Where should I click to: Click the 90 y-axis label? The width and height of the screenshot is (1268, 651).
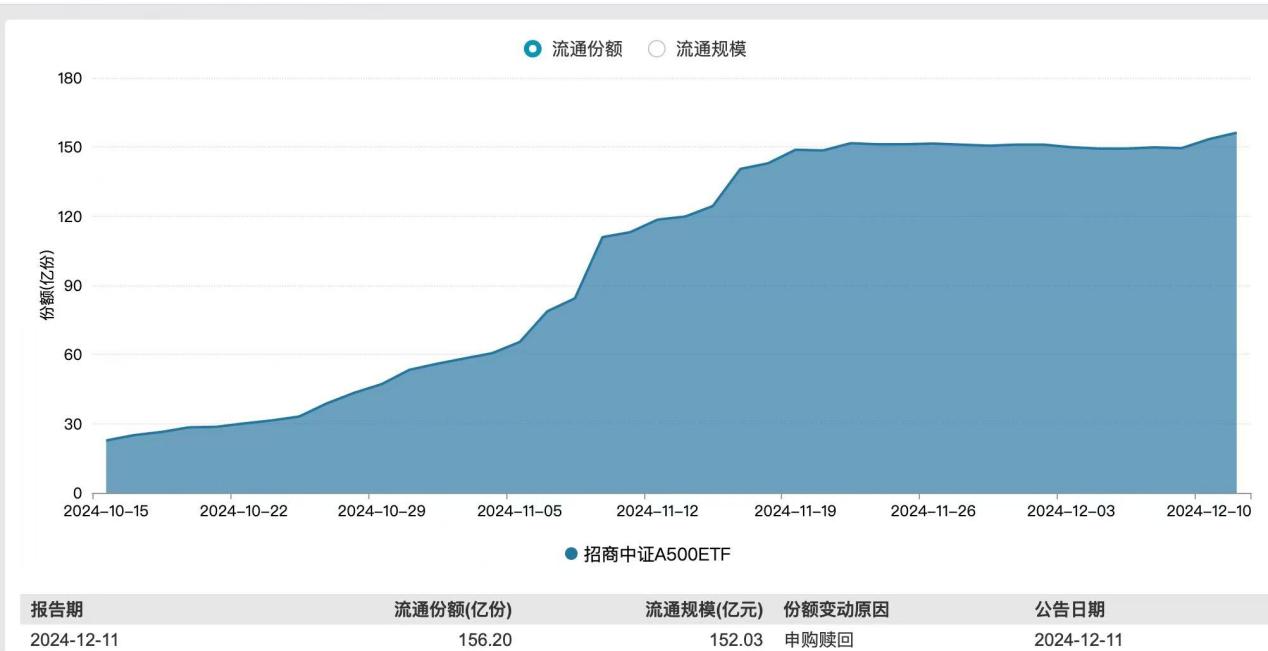(x=74, y=285)
